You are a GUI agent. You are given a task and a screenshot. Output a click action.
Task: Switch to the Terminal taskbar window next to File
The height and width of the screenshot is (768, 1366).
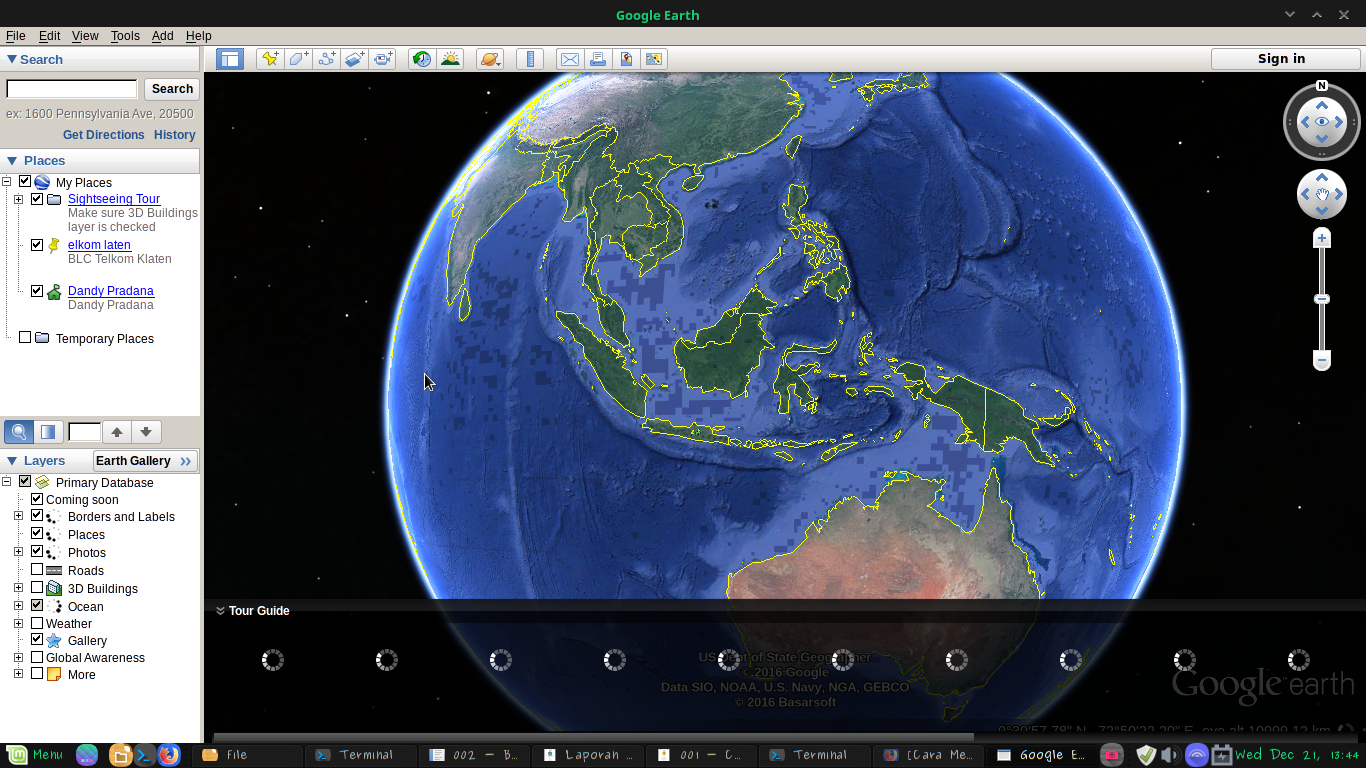pos(360,755)
